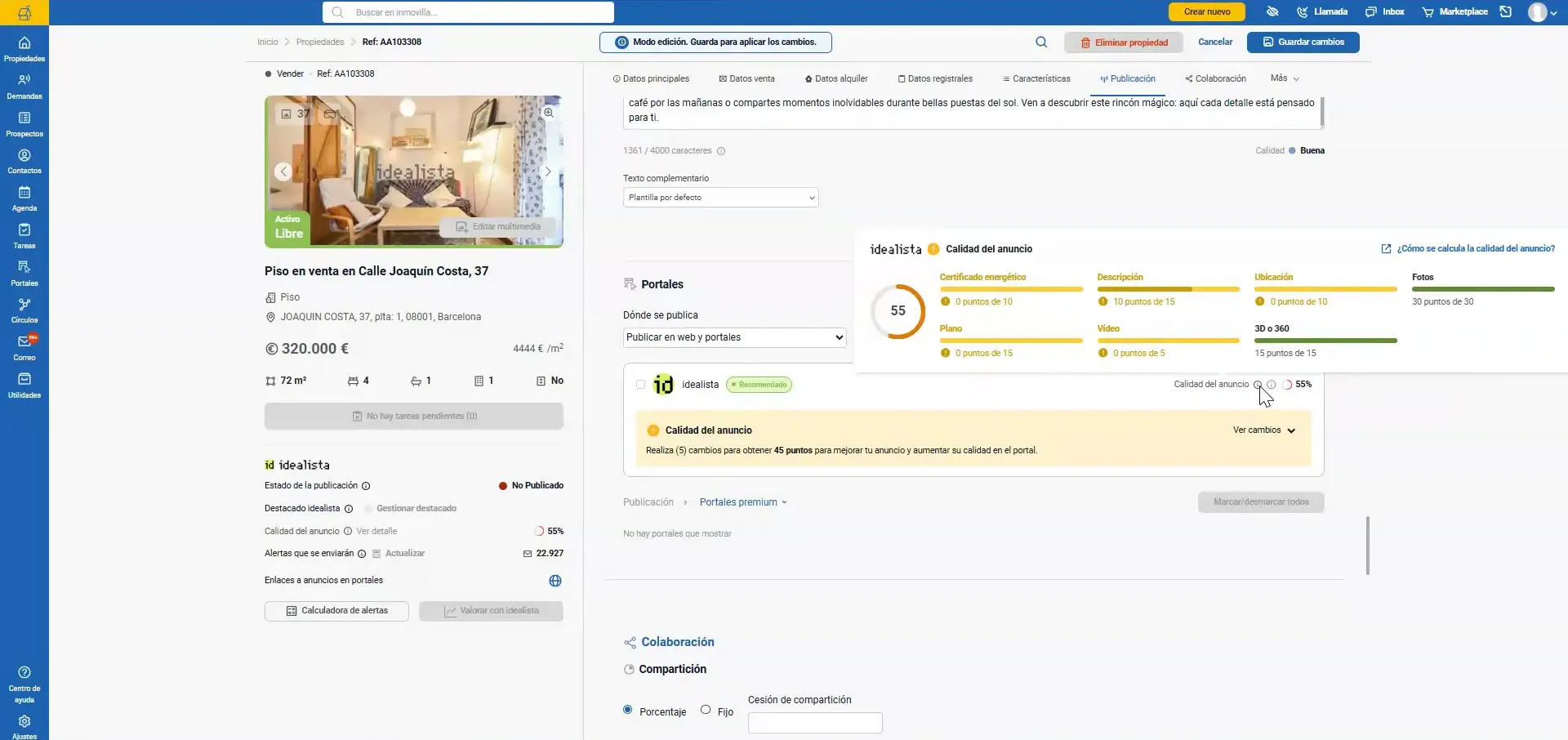Switch to the Características tab

1036,79
